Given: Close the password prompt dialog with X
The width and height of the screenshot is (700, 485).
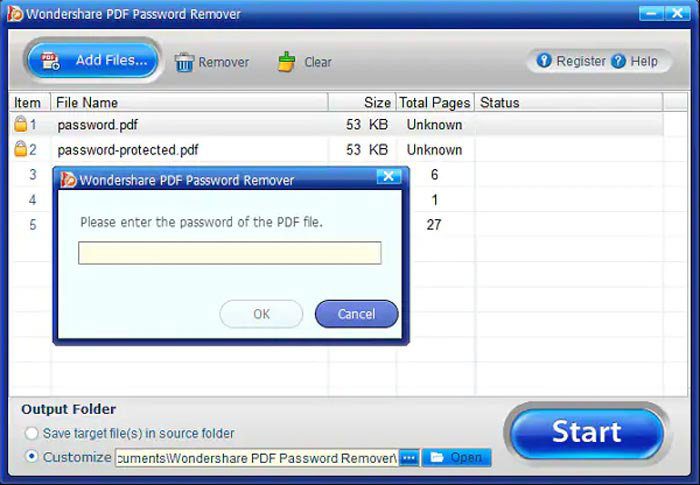Looking at the screenshot, I should click(388, 176).
